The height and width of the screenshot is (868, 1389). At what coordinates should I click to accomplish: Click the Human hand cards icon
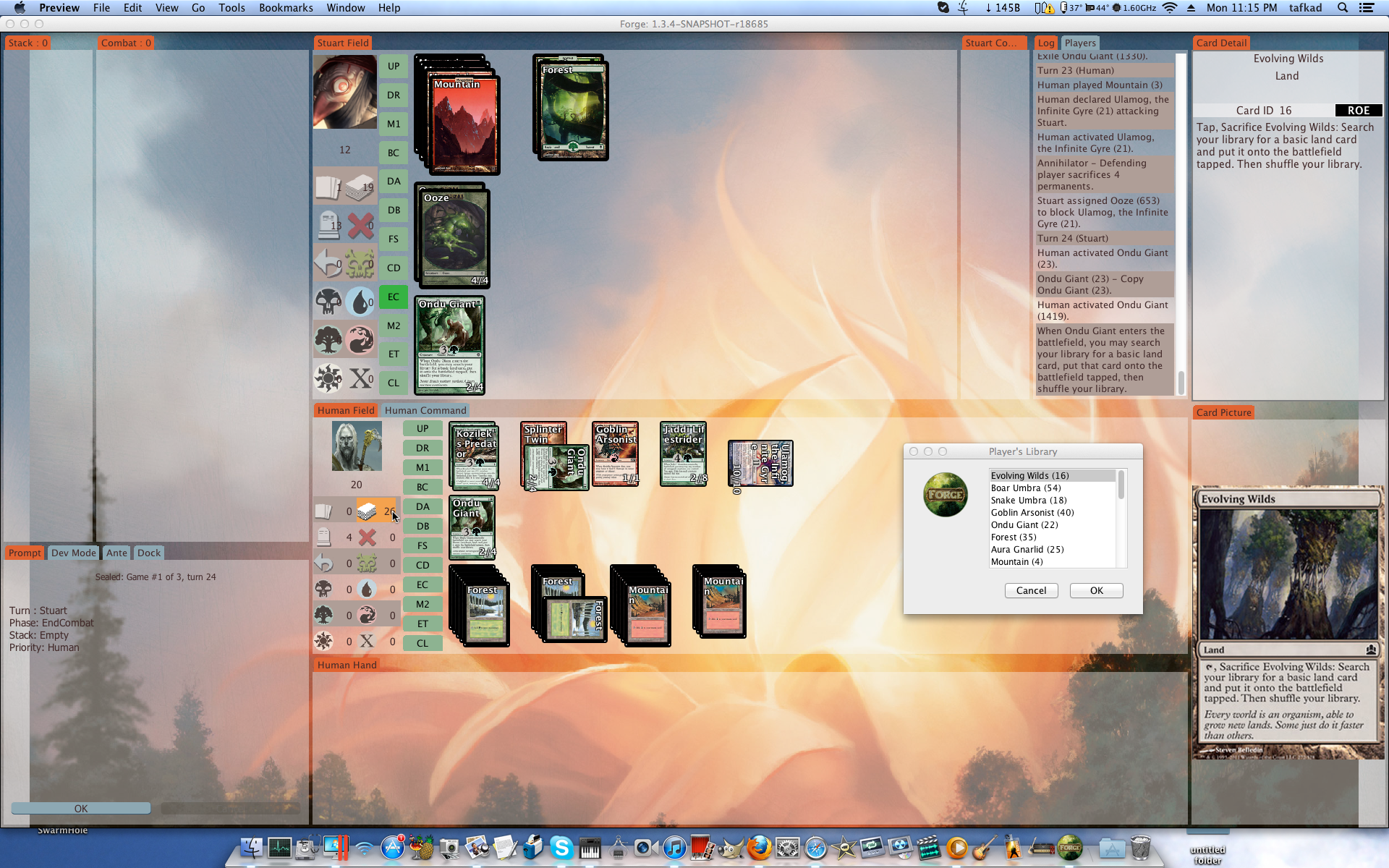point(323,511)
